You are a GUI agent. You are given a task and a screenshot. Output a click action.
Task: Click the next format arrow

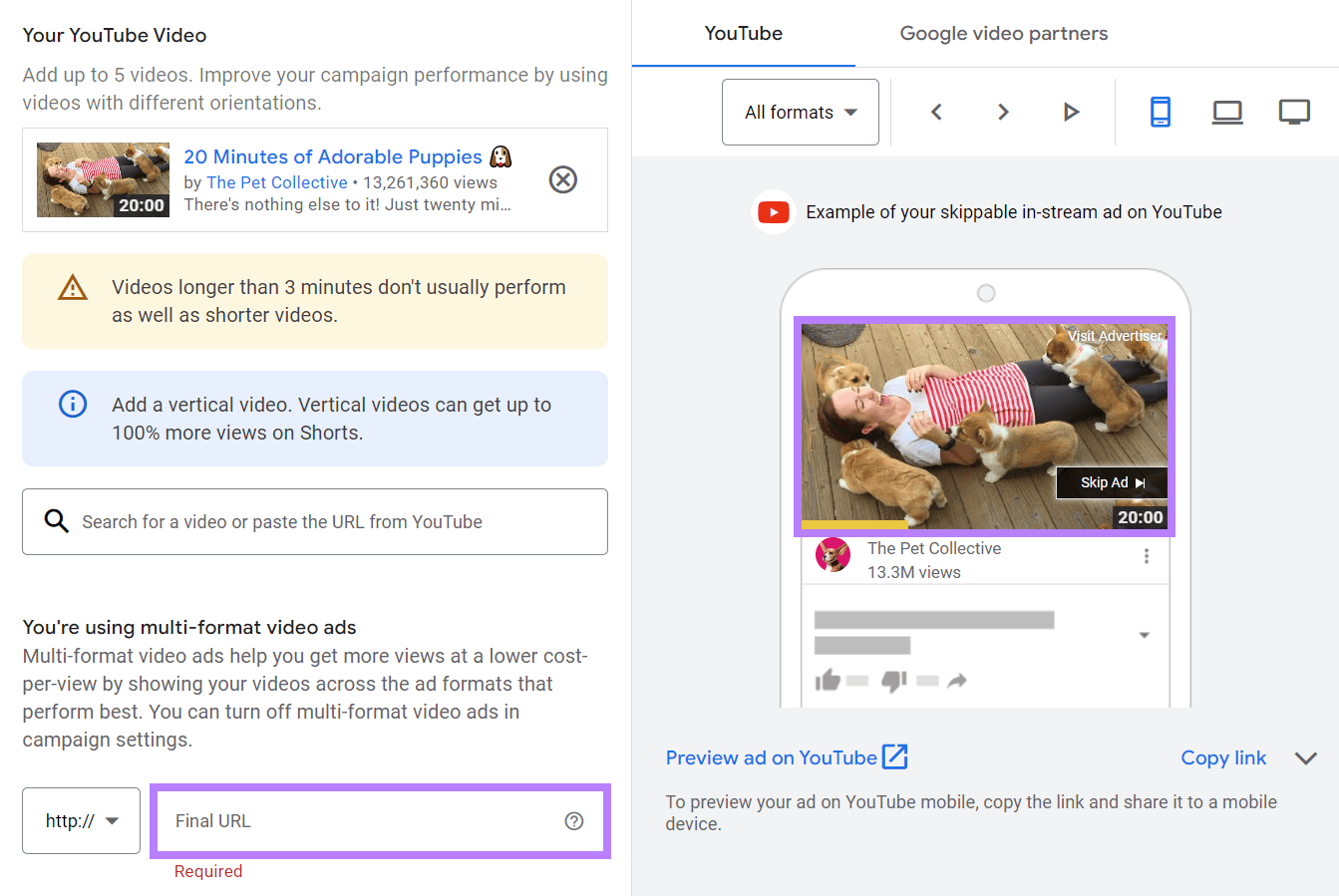pyautogui.click(x=1003, y=112)
